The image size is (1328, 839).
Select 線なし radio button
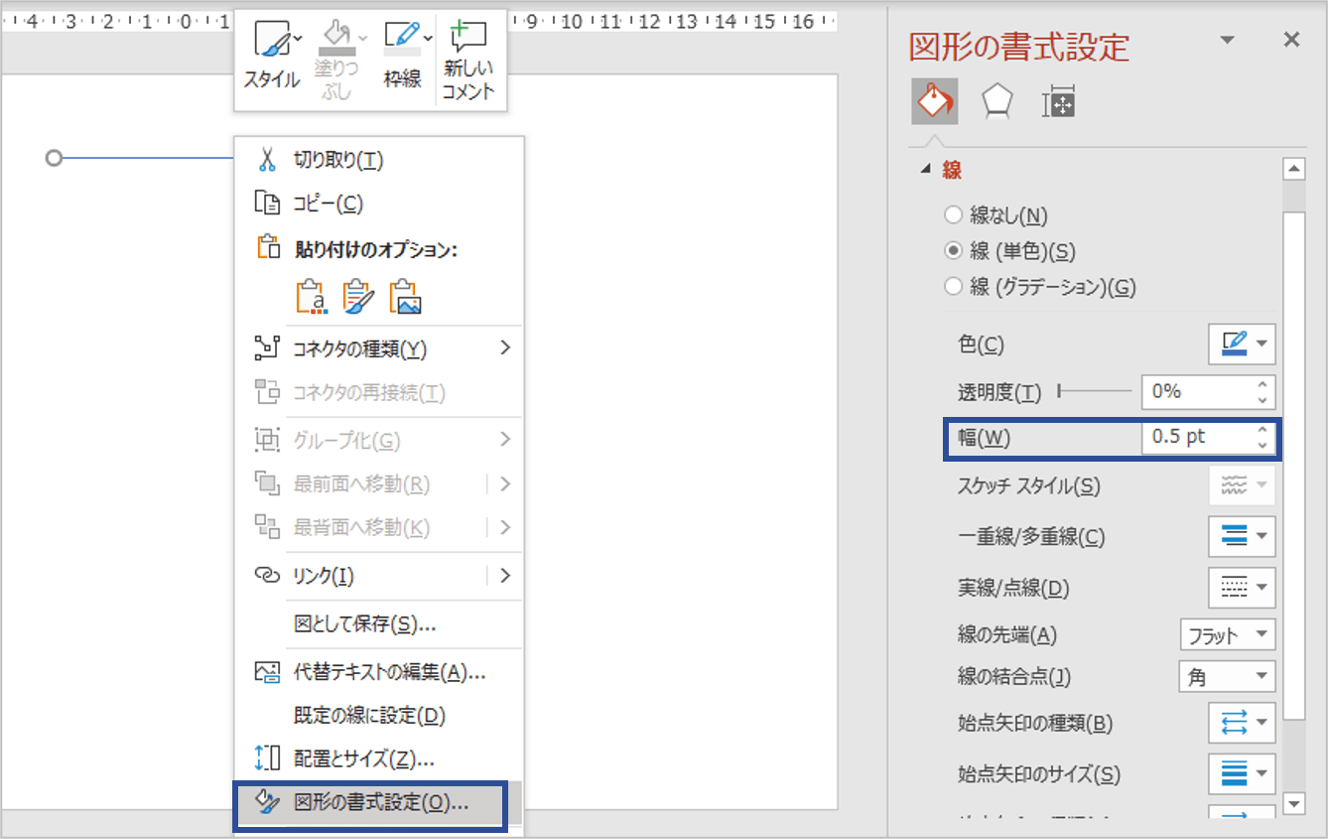tap(953, 215)
